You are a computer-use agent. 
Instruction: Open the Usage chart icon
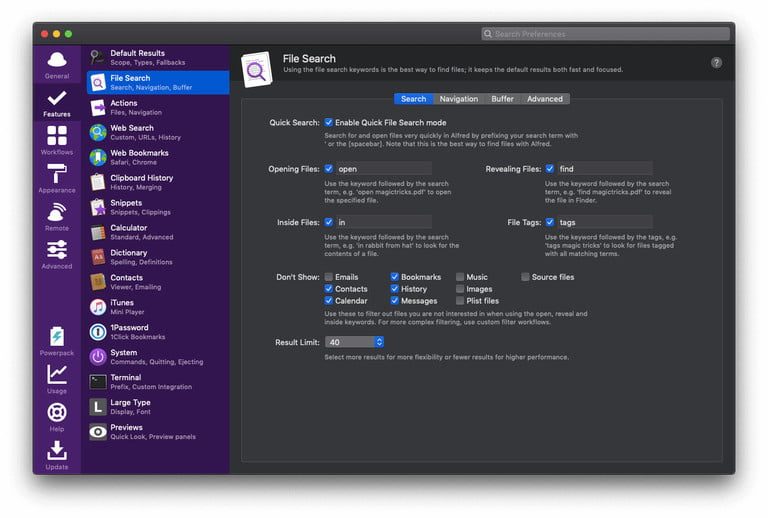[57, 375]
